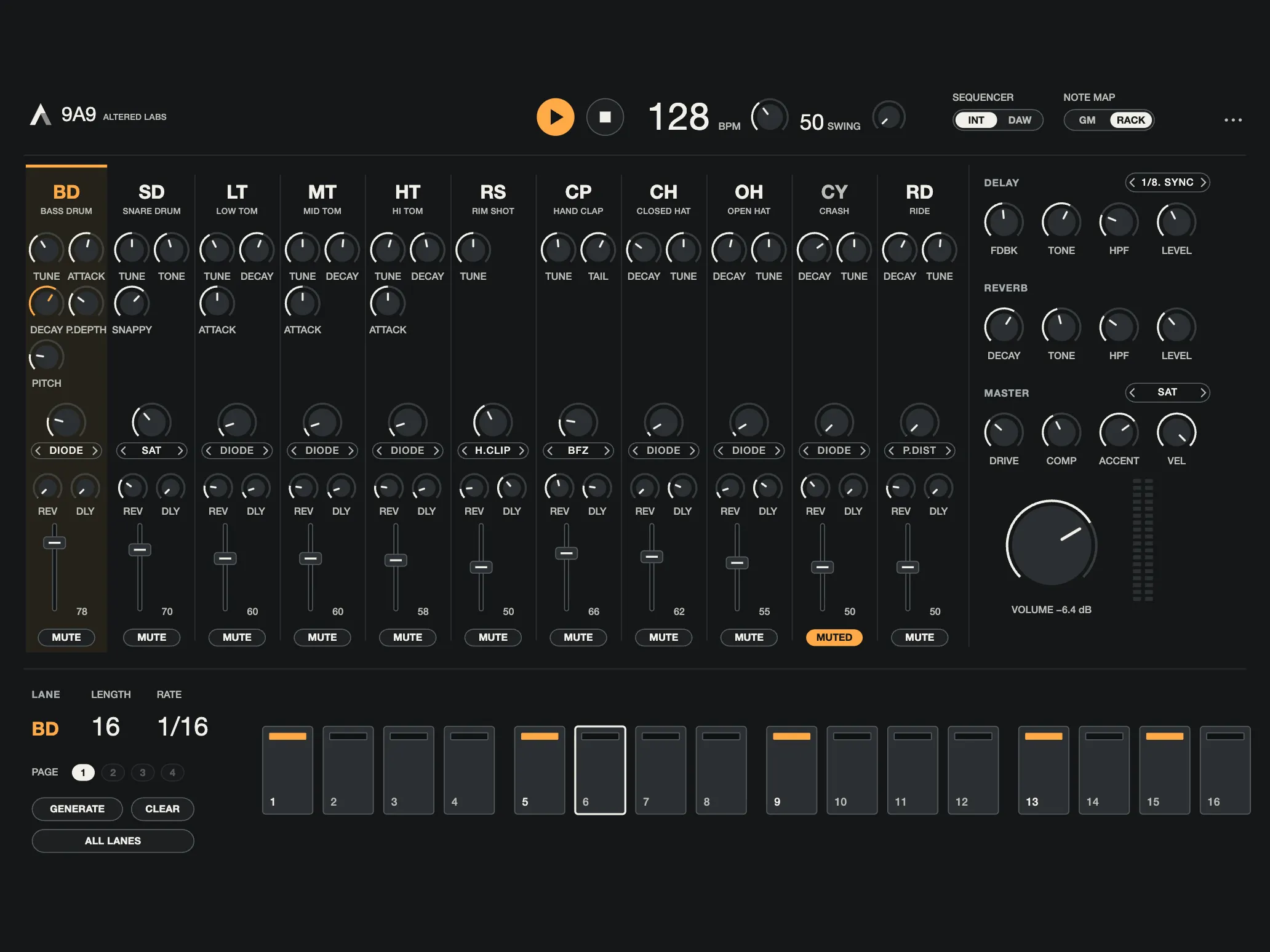
Task: Click the Snare Drum TONE knob
Action: tap(171, 249)
